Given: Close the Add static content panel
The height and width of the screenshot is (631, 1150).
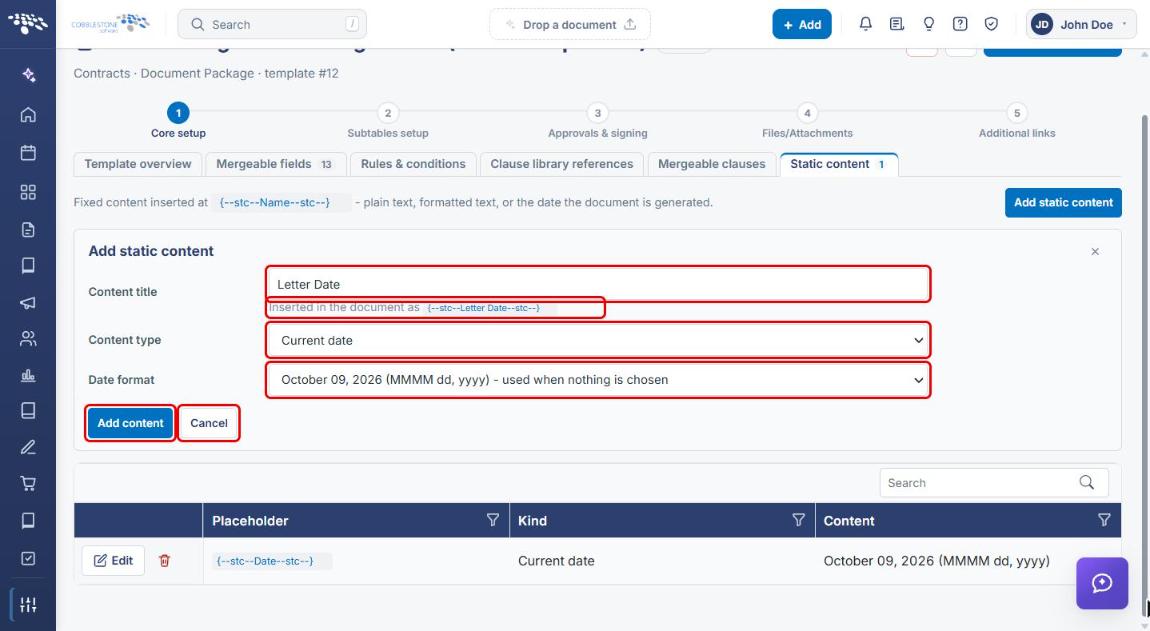Looking at the screenshot, I should (x=1095, y=251).
